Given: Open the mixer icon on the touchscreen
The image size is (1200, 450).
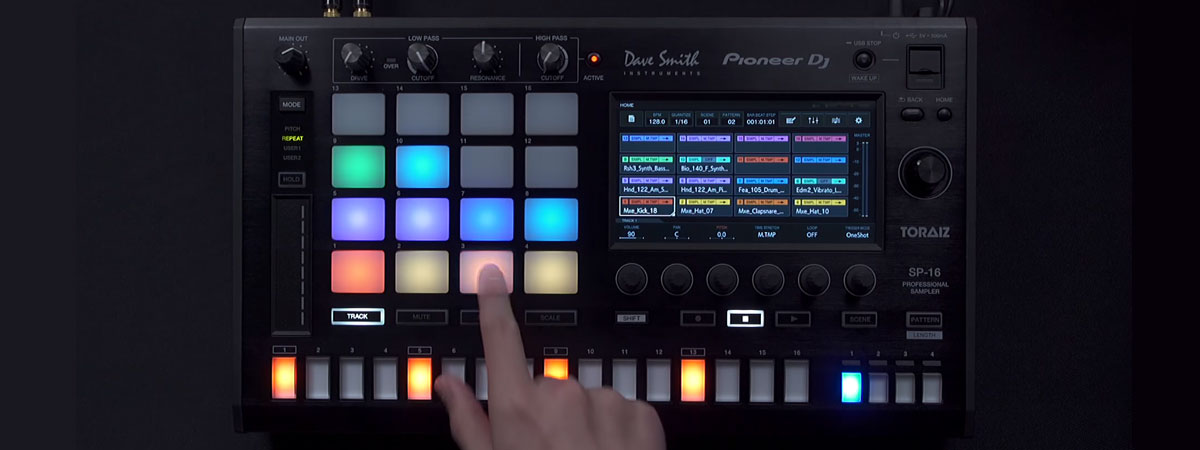Looking at the screenshot, I should tap(813, 120).
